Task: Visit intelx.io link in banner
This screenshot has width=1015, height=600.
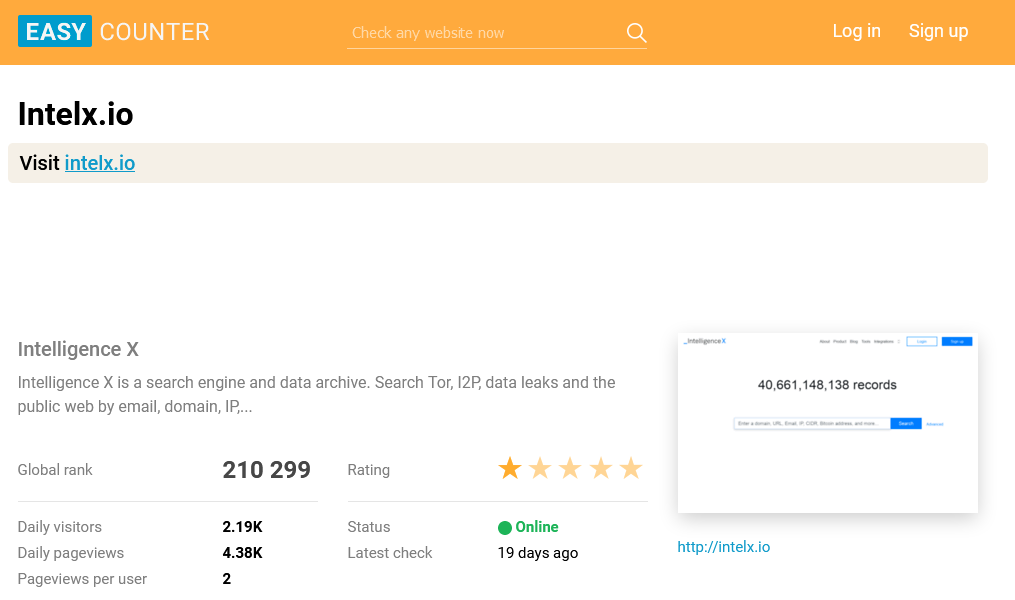Action: click(x=100, y=163)
